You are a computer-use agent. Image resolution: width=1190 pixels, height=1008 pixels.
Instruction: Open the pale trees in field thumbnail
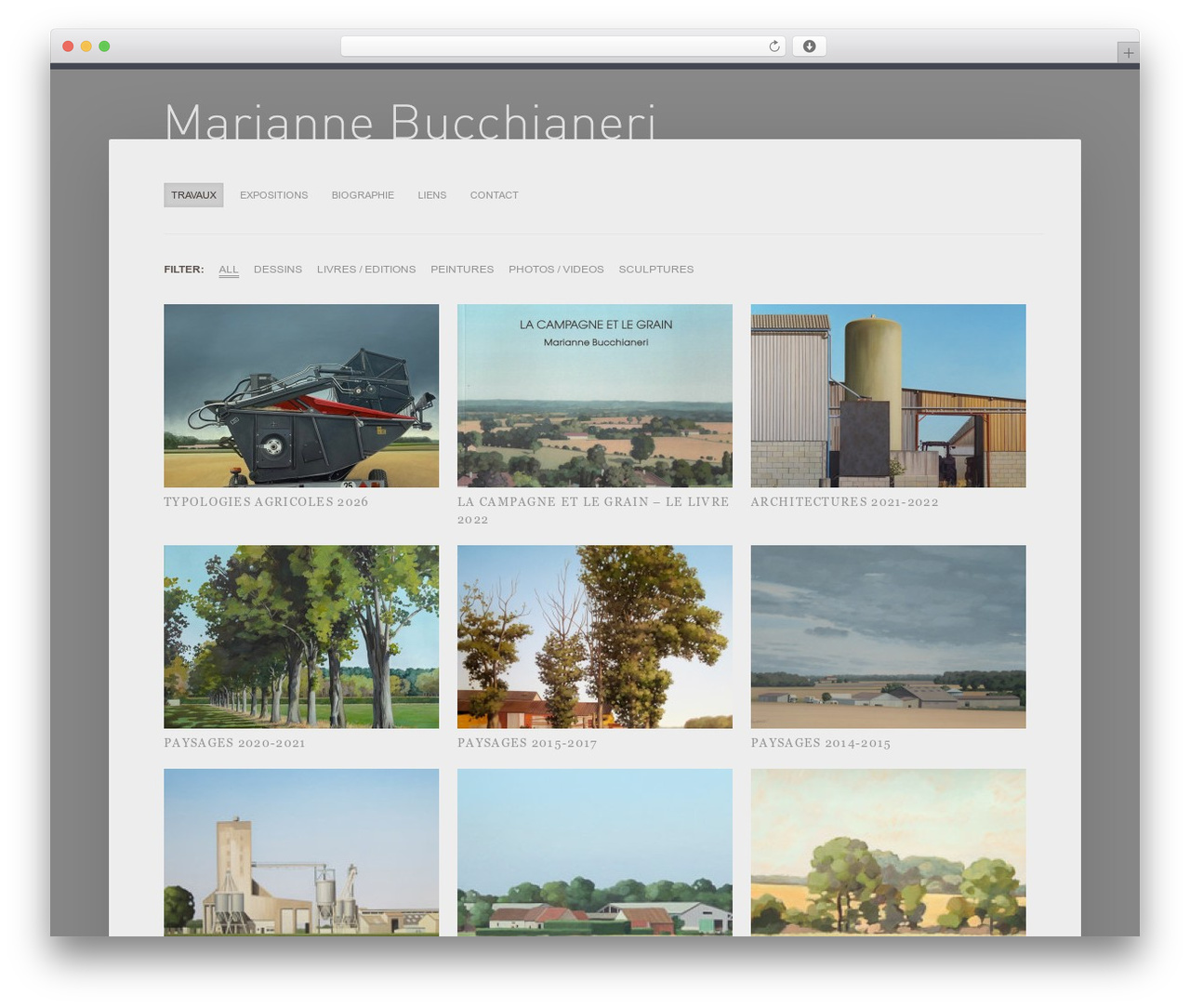[888, 852]
